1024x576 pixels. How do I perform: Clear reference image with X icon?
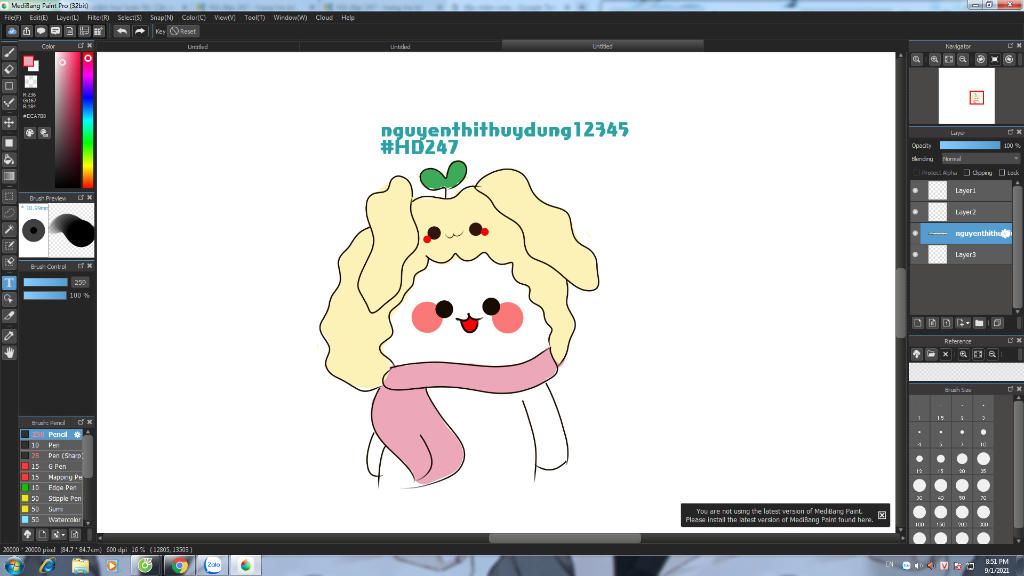pyautogui.click(x=946, y=355)
